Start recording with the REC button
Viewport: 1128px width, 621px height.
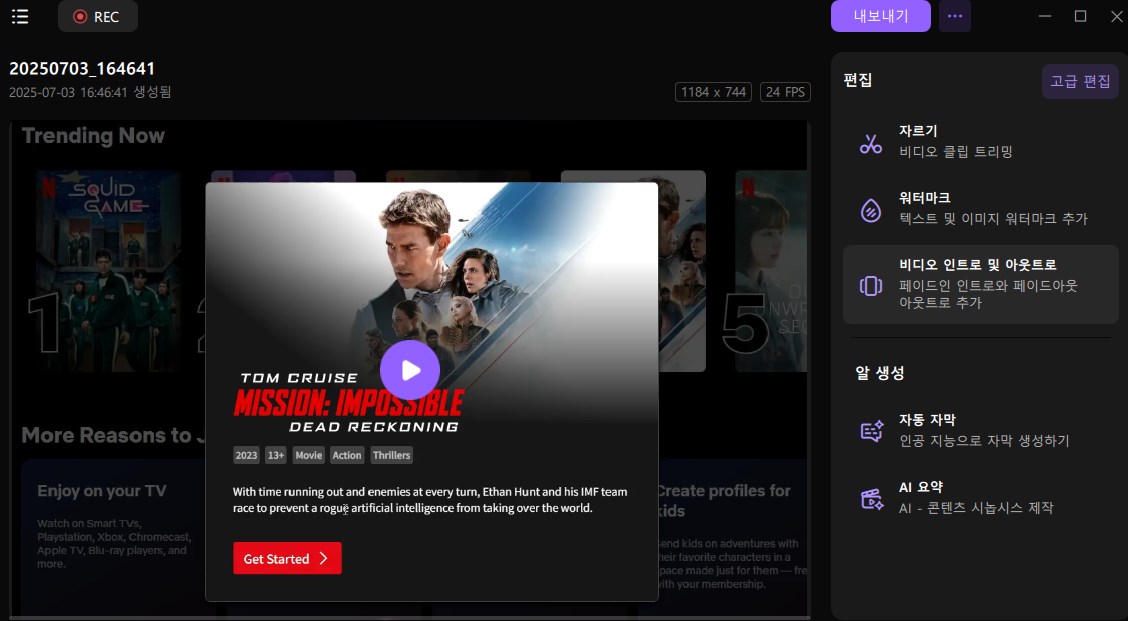point(98,17)
